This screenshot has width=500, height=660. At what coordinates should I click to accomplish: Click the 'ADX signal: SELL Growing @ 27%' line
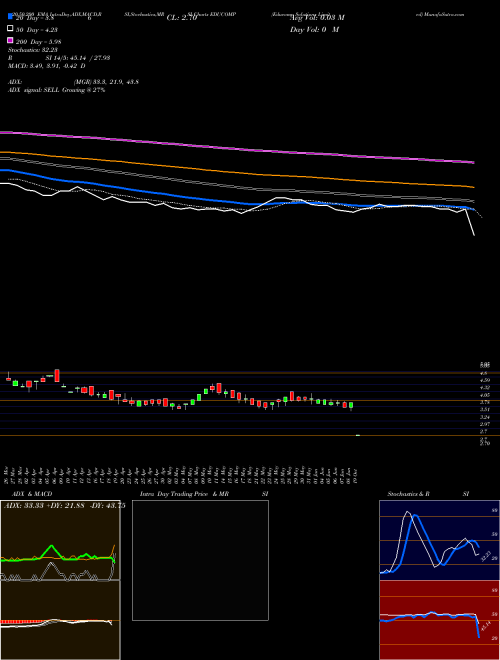click(56, 90)
